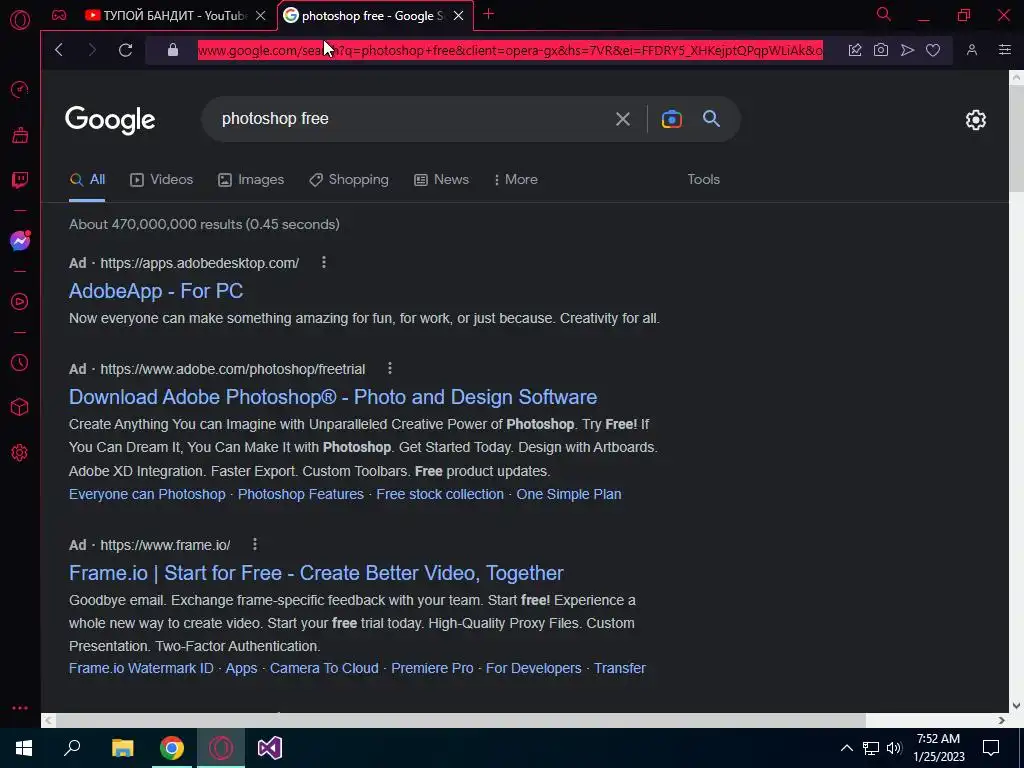The image size is (1024, 768).
Task: Open sidebar Settings gear icon
Action: click(20, 453)
